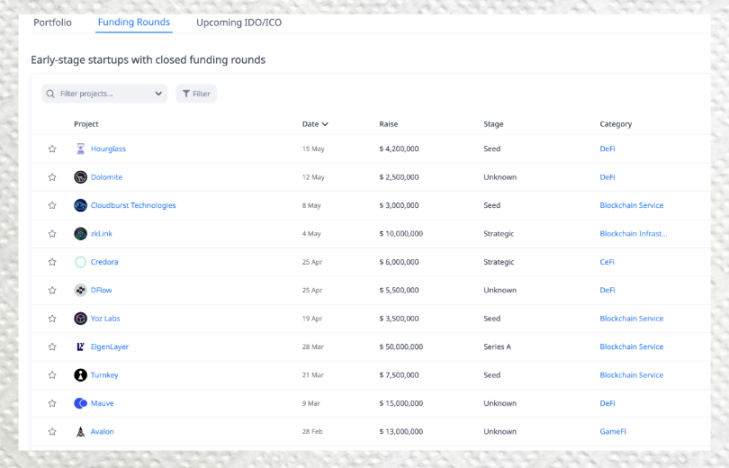Click the EigenLayer project logo

pyautogui.click(x=80, y=347)
